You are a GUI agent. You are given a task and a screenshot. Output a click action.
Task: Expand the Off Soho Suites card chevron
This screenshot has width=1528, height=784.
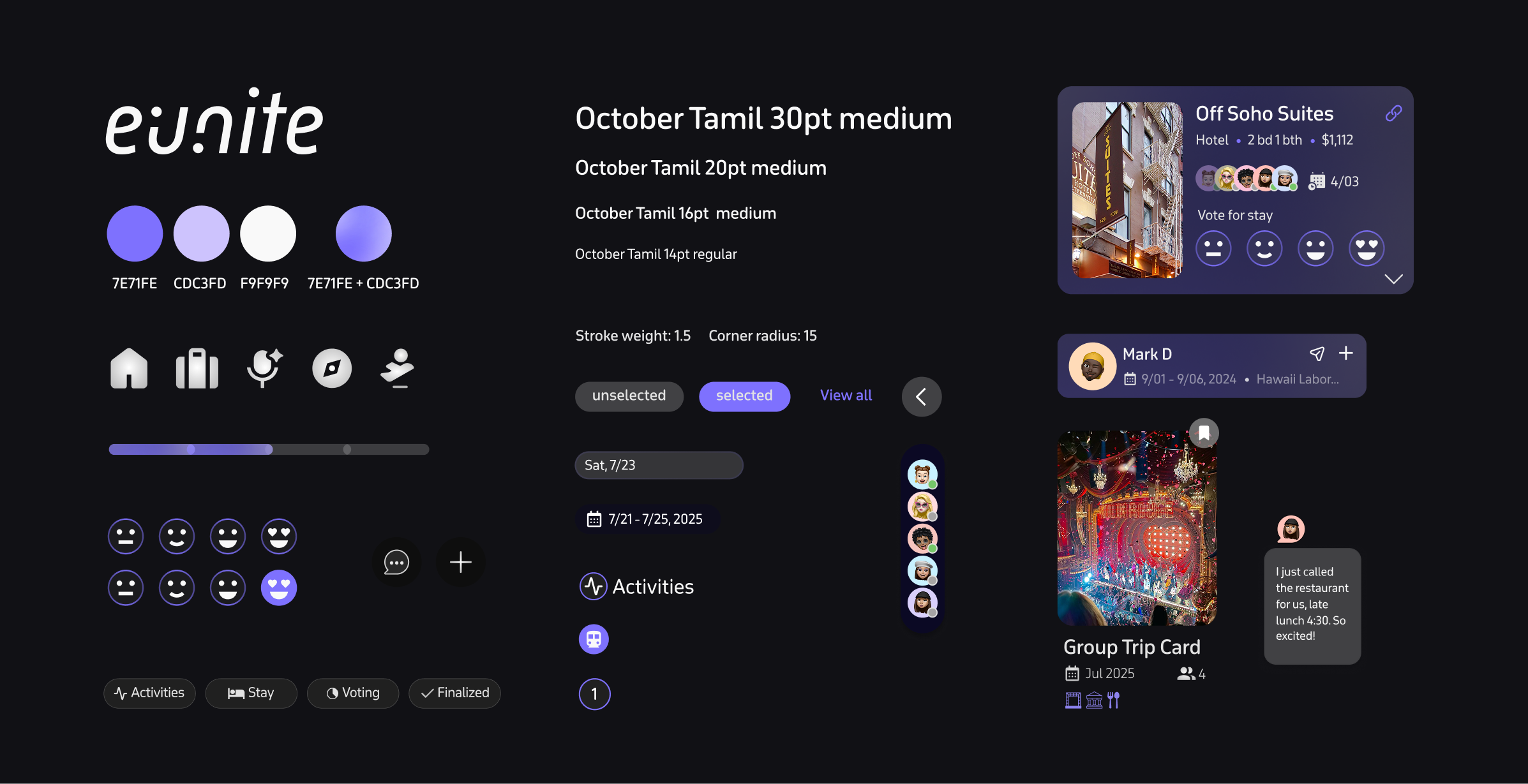click(x=1393, y=279)
